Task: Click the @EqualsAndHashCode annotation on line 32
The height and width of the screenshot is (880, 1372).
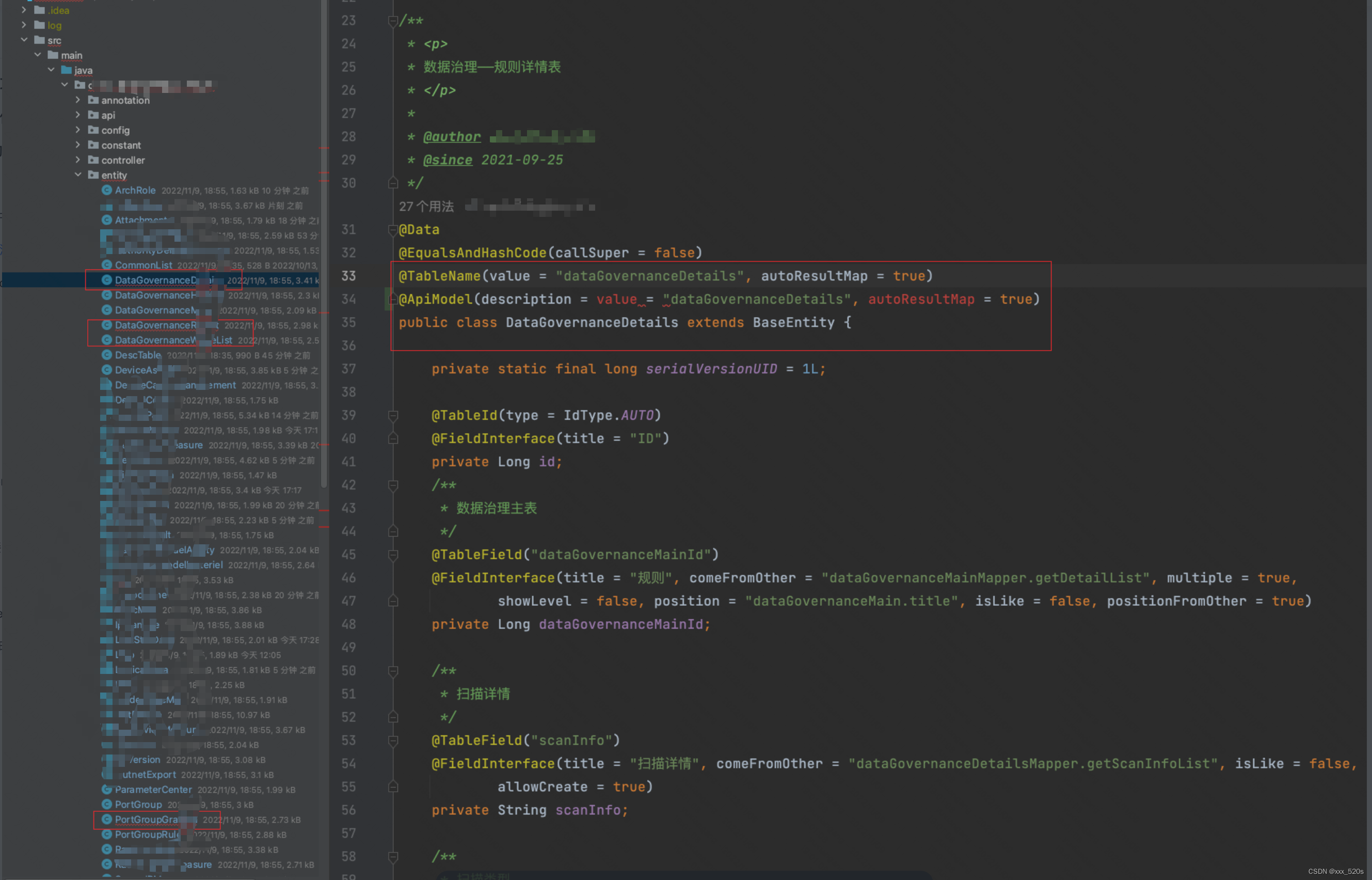Action: click(x=472, y=253)
